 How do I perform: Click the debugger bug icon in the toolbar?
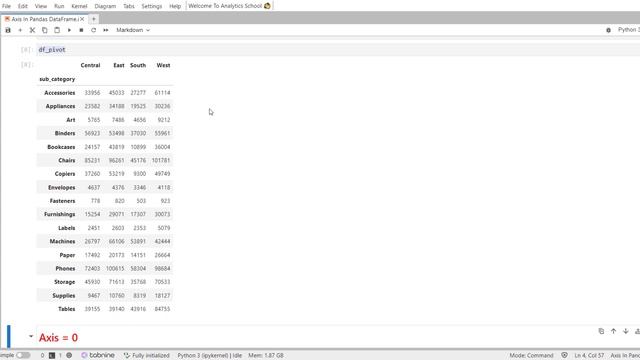tap(608, 30)
